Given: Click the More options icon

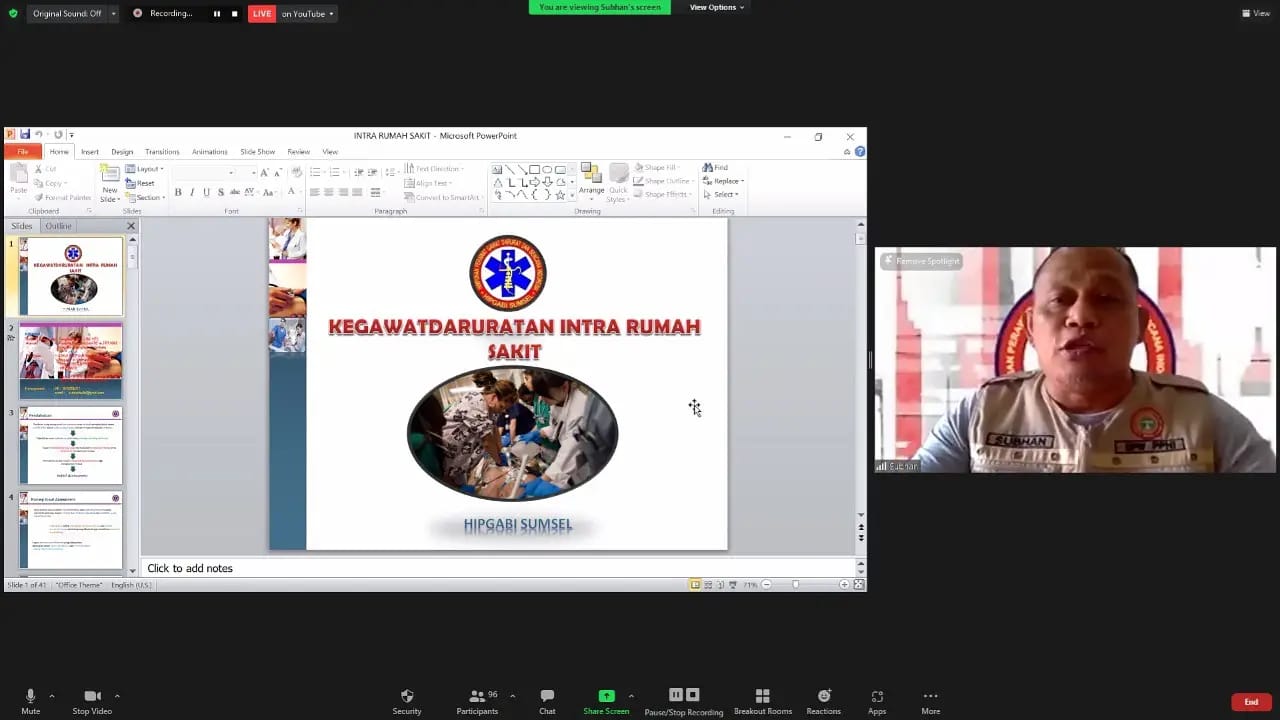Looking at the screenshot, I should [x=930, y=696].
